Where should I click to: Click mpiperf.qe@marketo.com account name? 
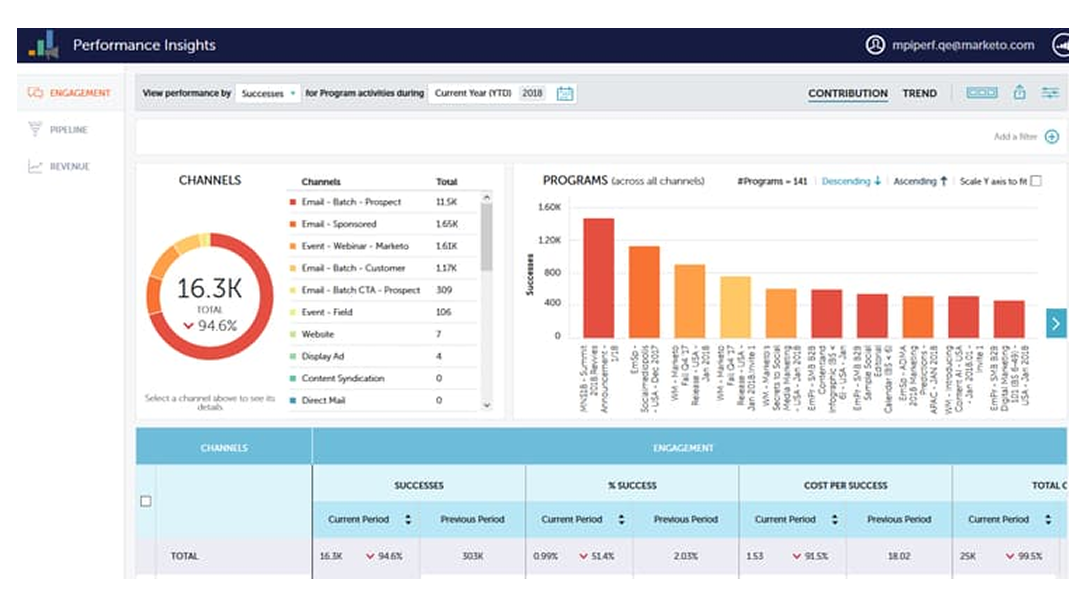point(963,45)
